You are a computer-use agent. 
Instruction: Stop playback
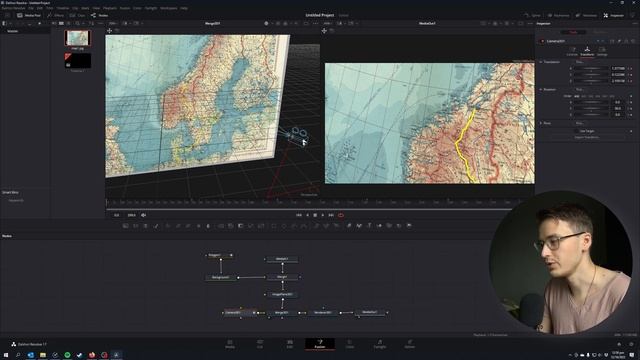[x=315, y=215]
